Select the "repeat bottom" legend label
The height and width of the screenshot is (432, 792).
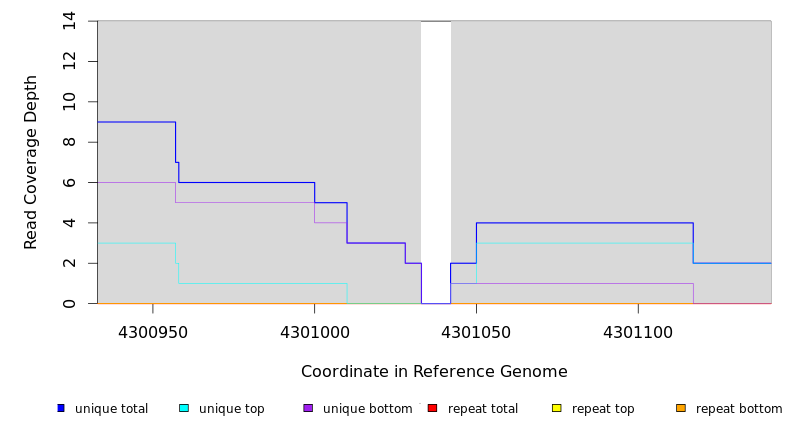click(739, 409)
